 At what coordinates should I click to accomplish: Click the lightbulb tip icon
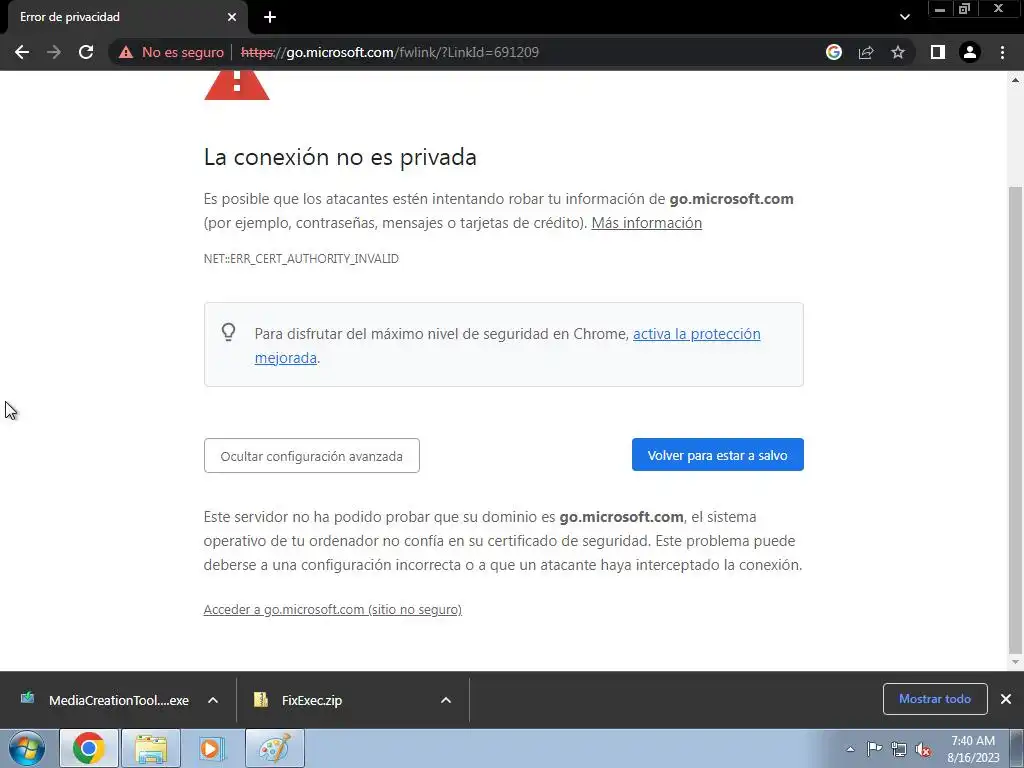pyautogui.click(x=228, y=332)
